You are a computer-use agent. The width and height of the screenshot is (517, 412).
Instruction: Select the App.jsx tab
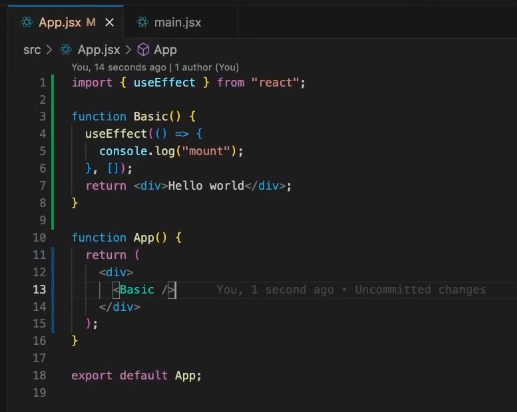(x=66, y=22)
